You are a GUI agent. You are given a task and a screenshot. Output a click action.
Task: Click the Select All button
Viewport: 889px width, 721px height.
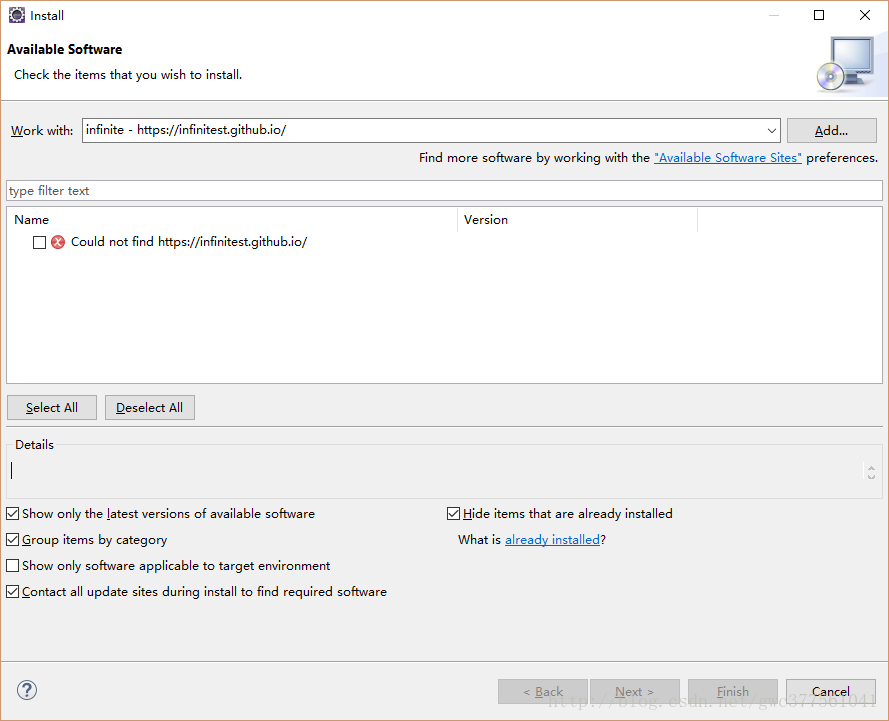click(52, 408)
